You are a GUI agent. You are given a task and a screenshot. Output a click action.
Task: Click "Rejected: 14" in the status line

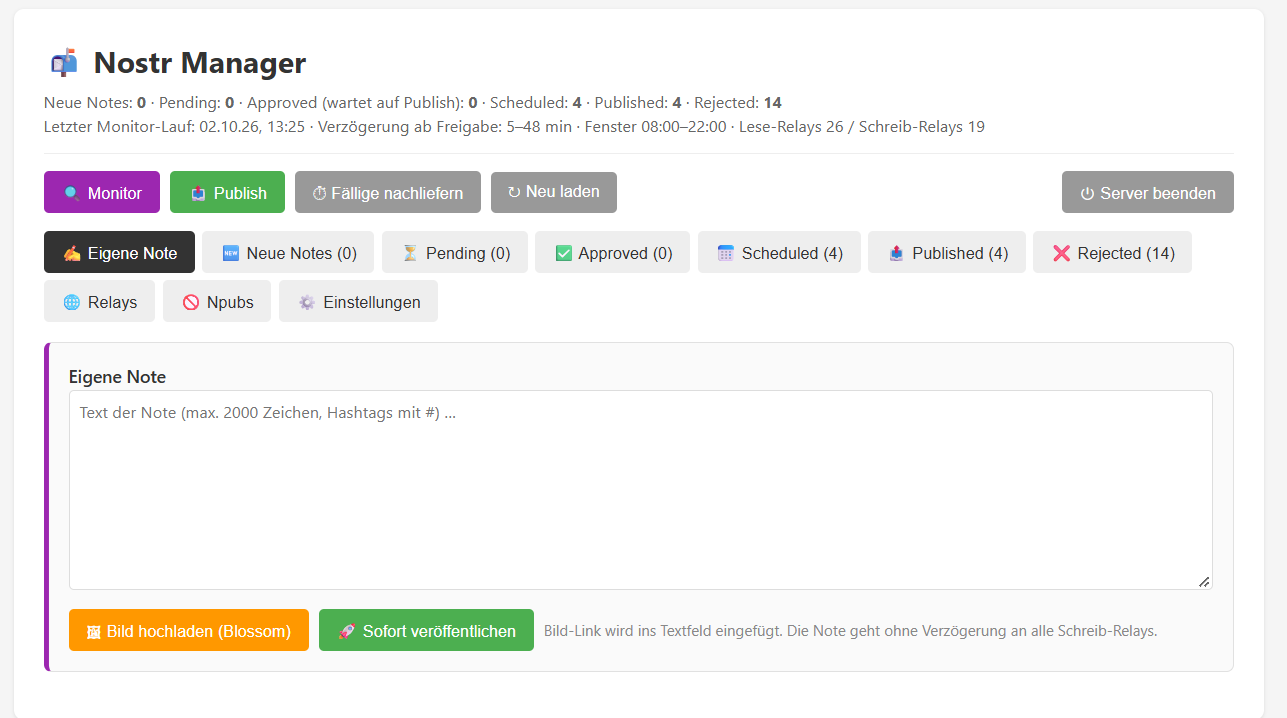click(738, 103)
